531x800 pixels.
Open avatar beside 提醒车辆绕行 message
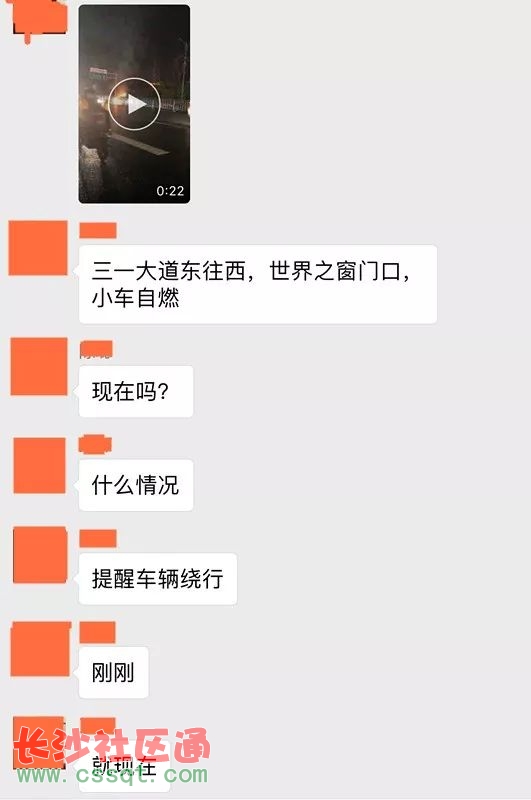click(40, 555)
